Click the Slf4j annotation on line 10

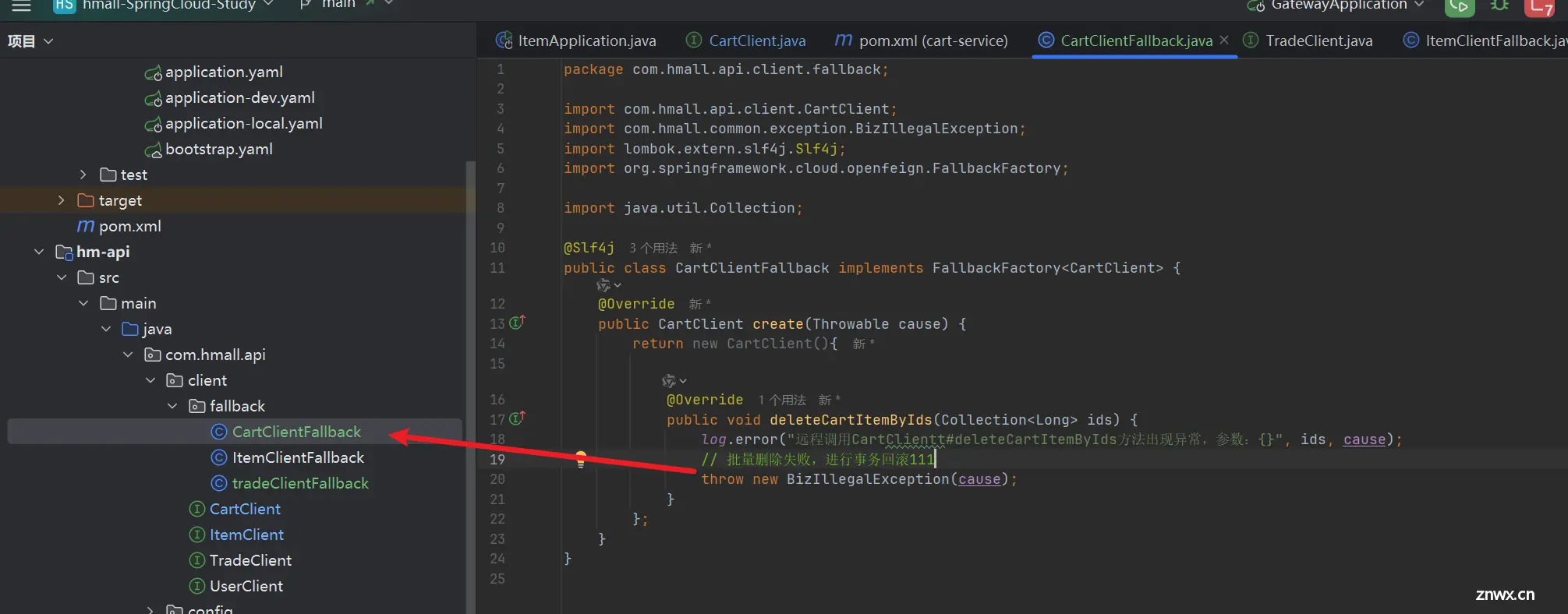(589, 248)
